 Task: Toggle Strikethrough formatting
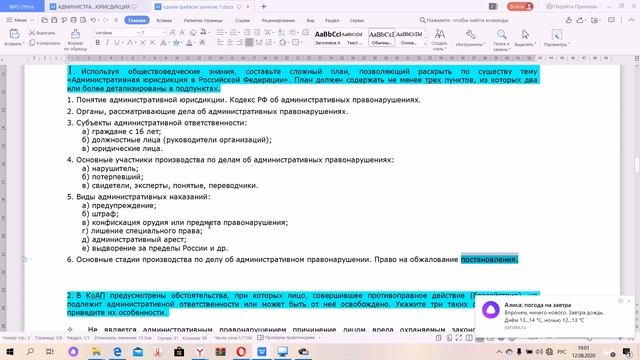tap(129, 42)
